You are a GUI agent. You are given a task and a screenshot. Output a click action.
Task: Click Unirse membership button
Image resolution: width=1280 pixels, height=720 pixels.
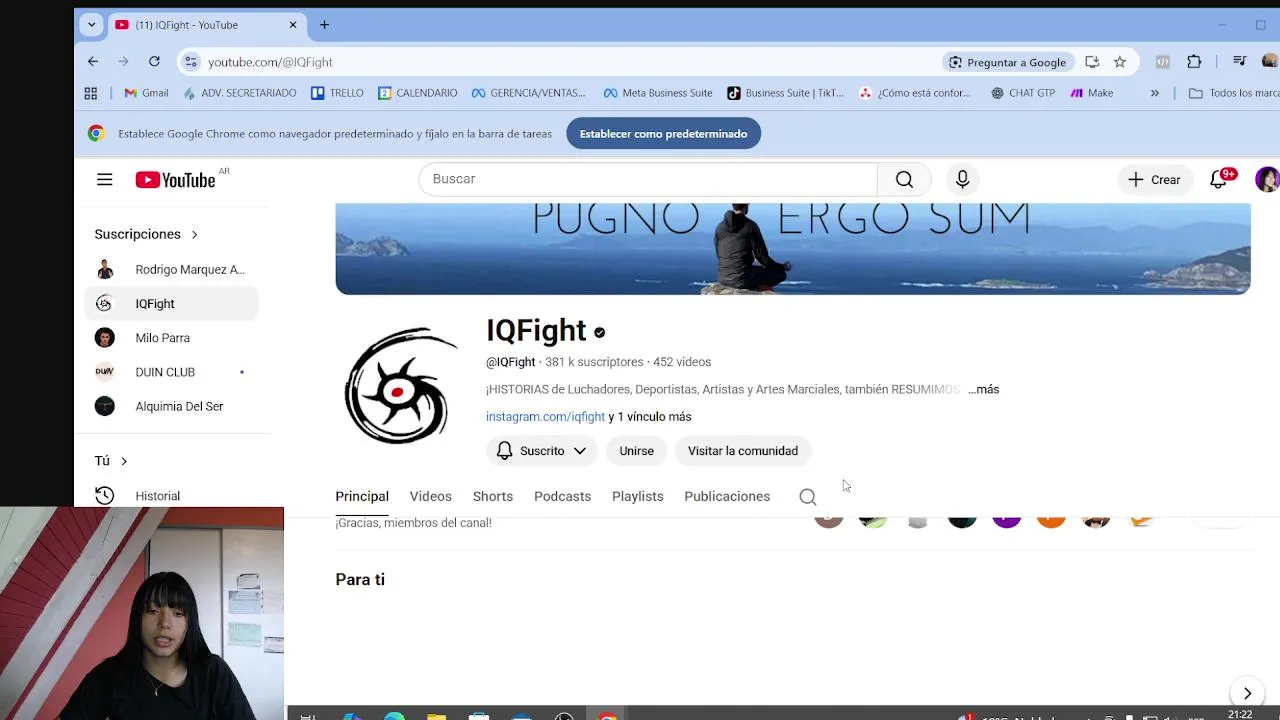pyautogui.click(x=636, y=451)
